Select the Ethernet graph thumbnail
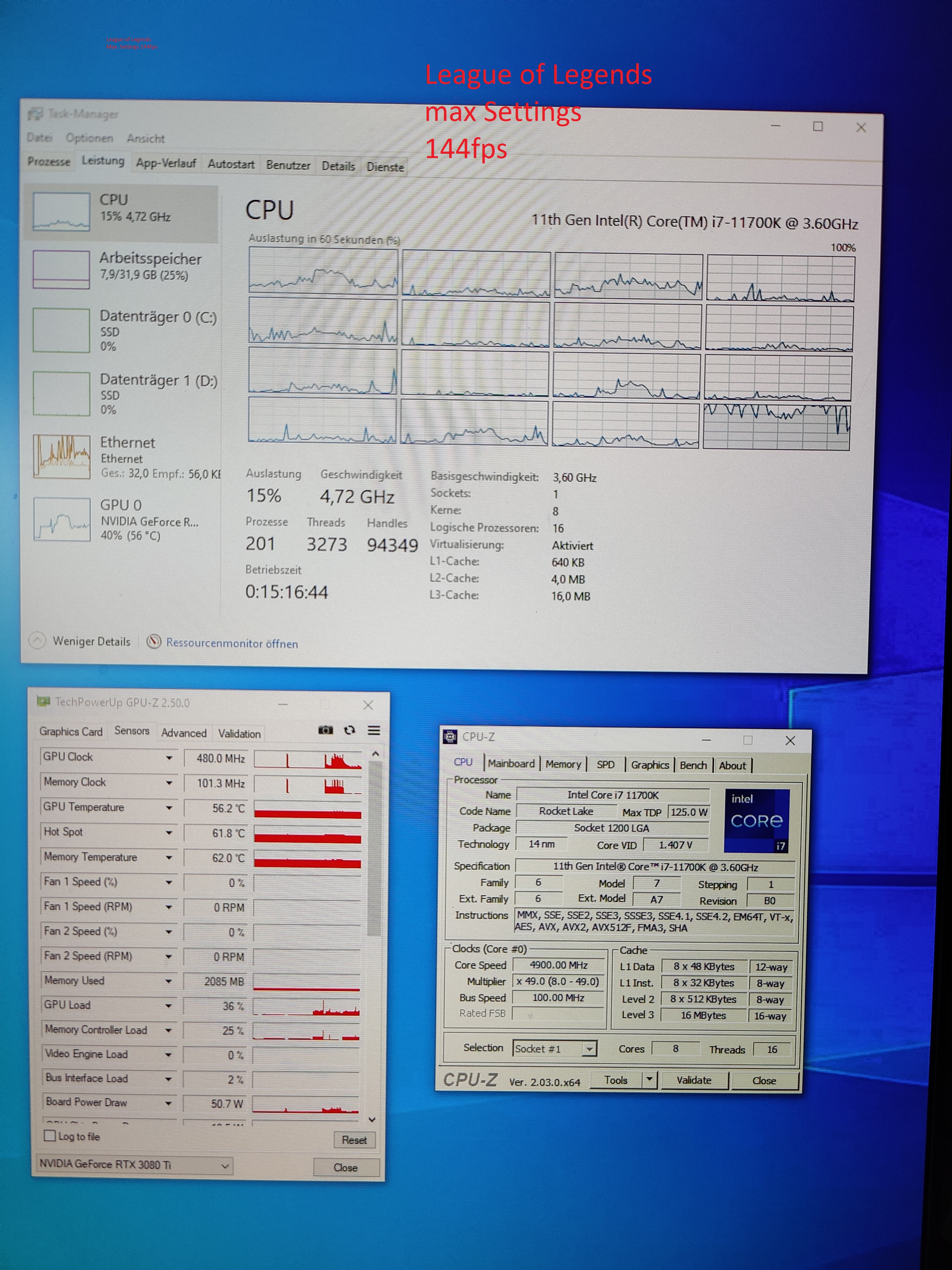Image resolution: width=952 pixels, height=1270 pixels. pyautogui.click(x=62, y=457)
